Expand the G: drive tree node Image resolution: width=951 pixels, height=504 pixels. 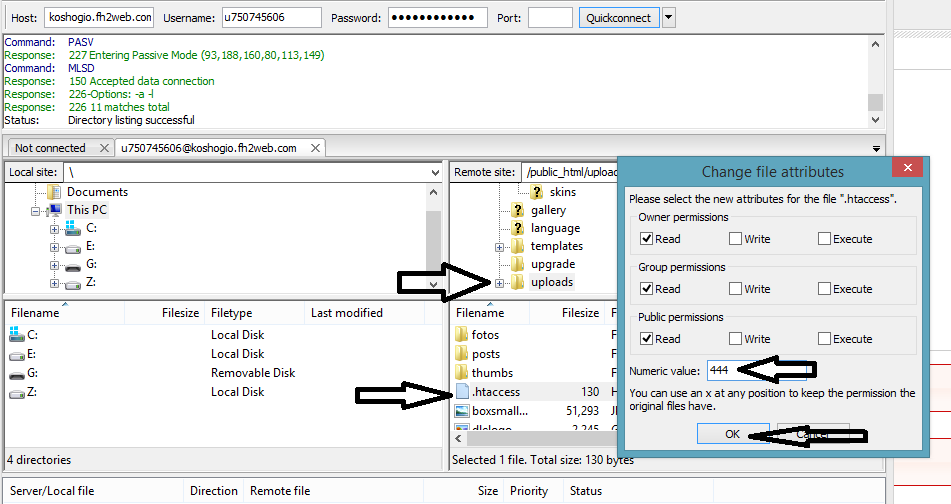pos(55,266)
